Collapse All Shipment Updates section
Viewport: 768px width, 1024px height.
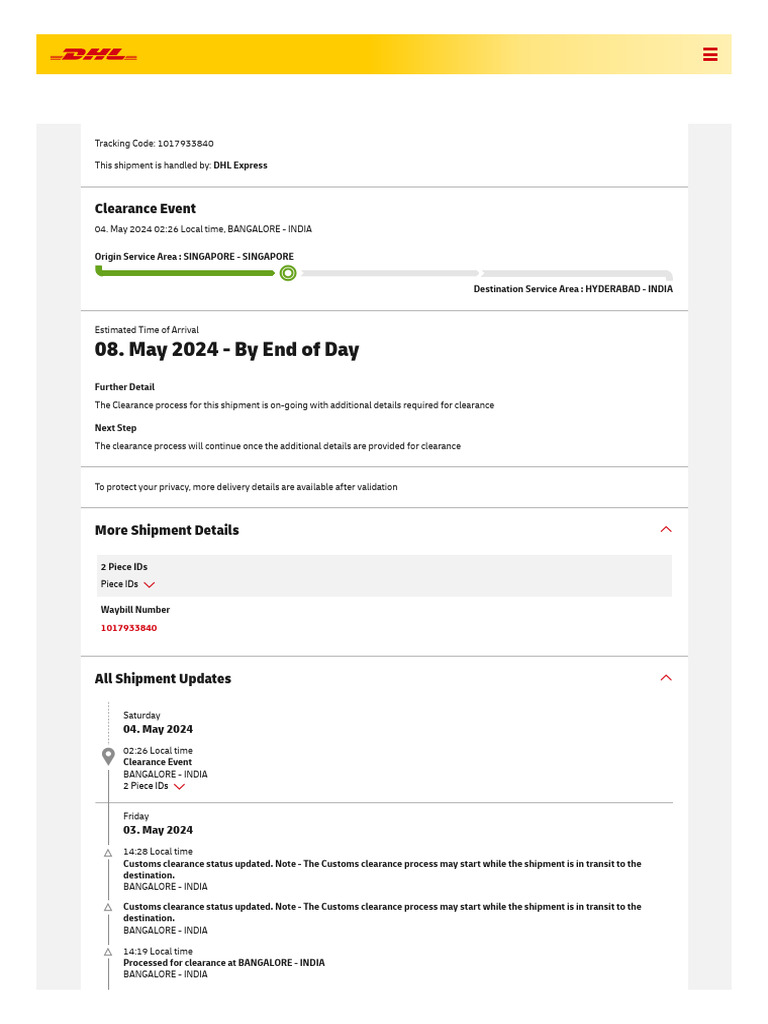[x=666, y=678]
